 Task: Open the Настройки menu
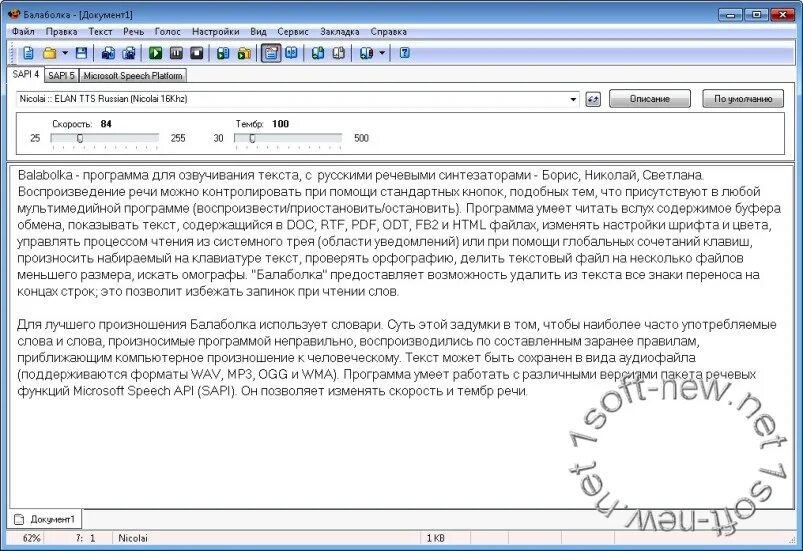point(216,32)
